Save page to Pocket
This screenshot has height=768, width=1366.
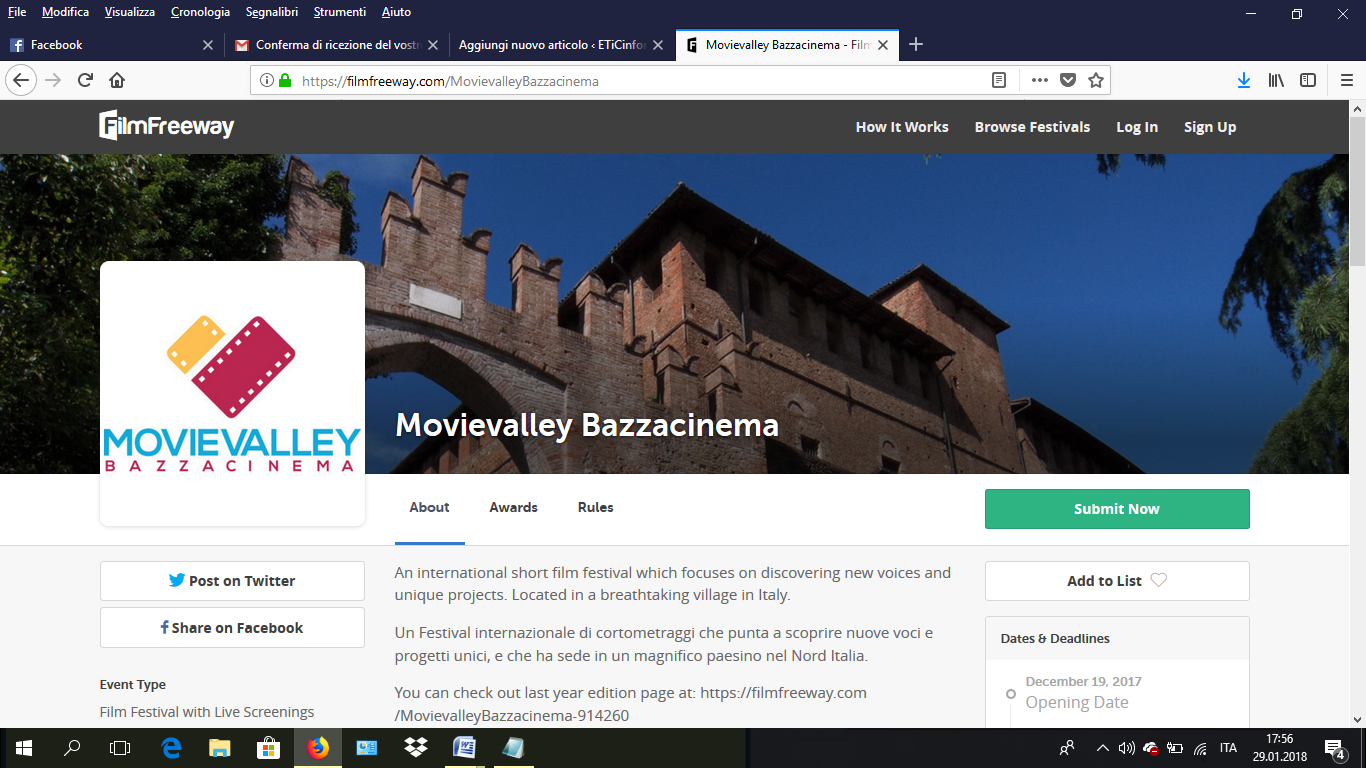click(x=1068, y=81)
